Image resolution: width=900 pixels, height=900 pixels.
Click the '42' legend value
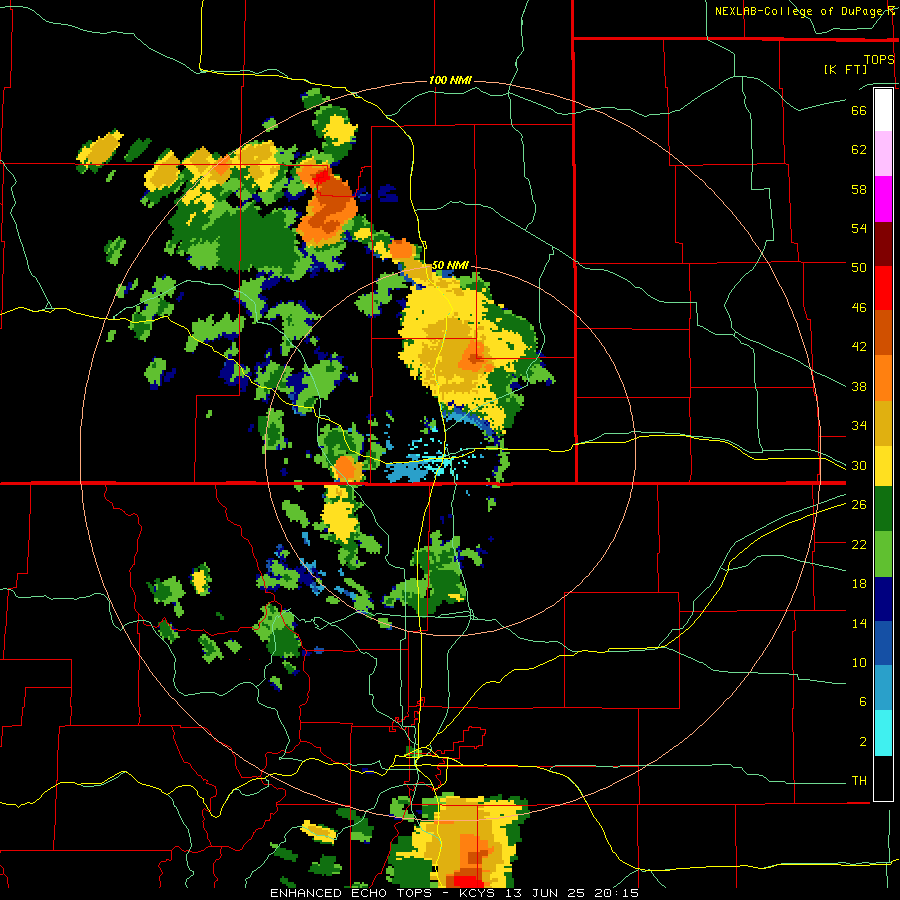tap(859, 347)
